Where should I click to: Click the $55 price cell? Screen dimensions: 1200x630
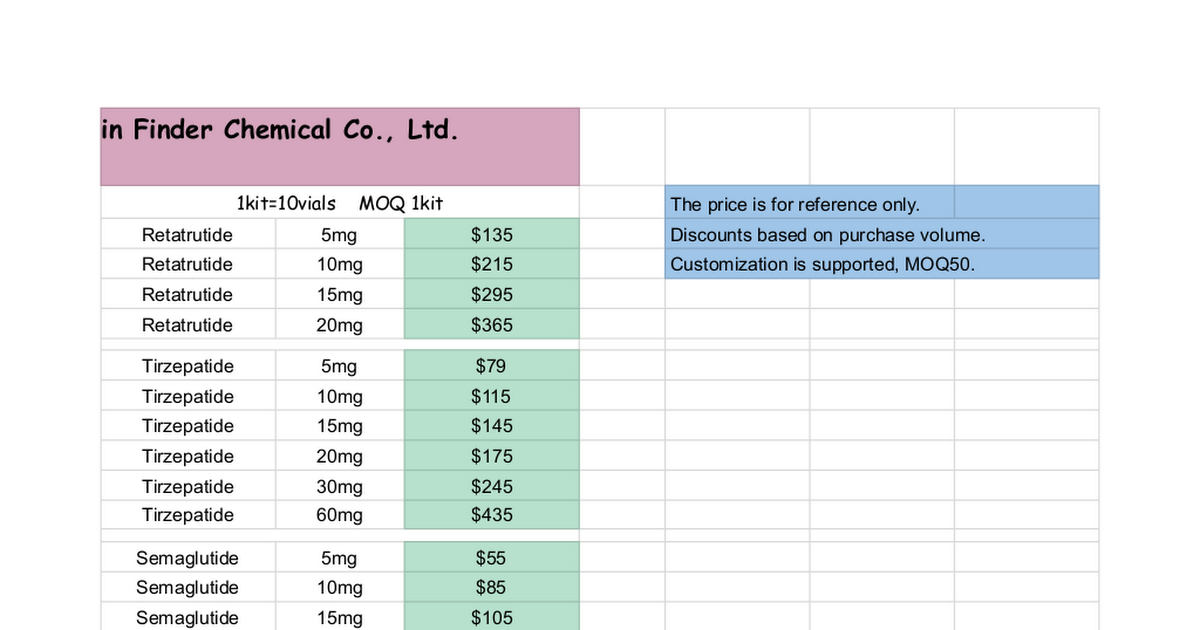tap(492, 558)
